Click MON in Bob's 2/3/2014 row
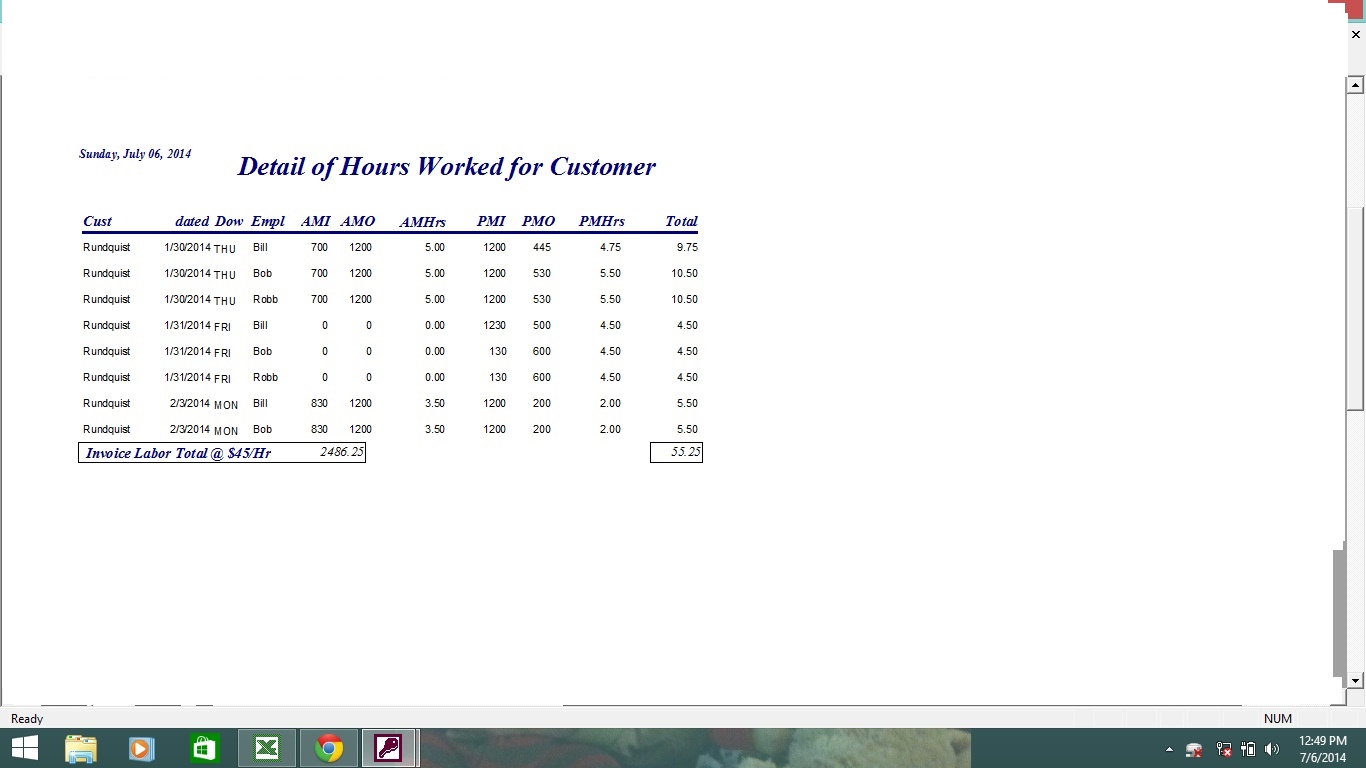 click(226, 432)
